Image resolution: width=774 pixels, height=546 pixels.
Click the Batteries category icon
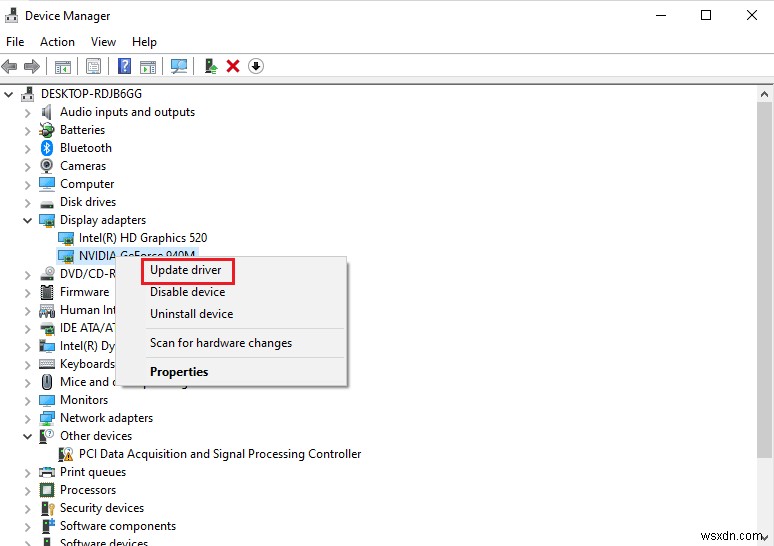pyautogui.click(x=47, y=130)
